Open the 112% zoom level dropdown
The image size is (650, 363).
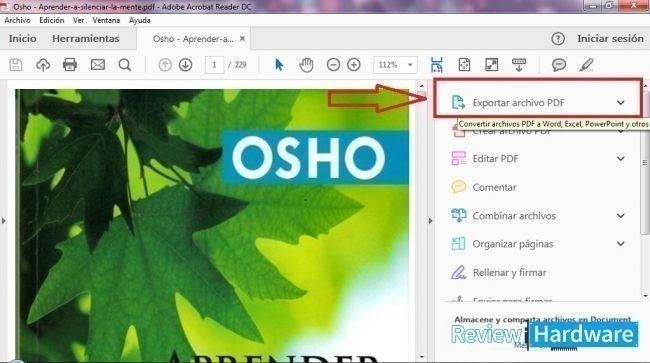[x=395, y=65]
